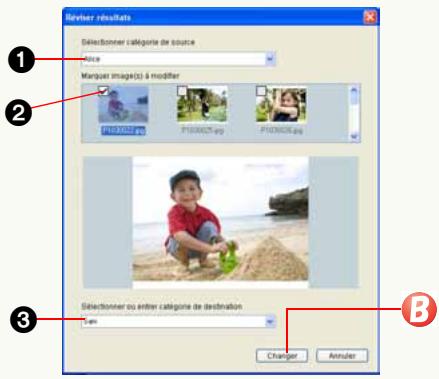Select the garden path thumbnail image
Screen dimensions: 439x379
coord(202,104)
